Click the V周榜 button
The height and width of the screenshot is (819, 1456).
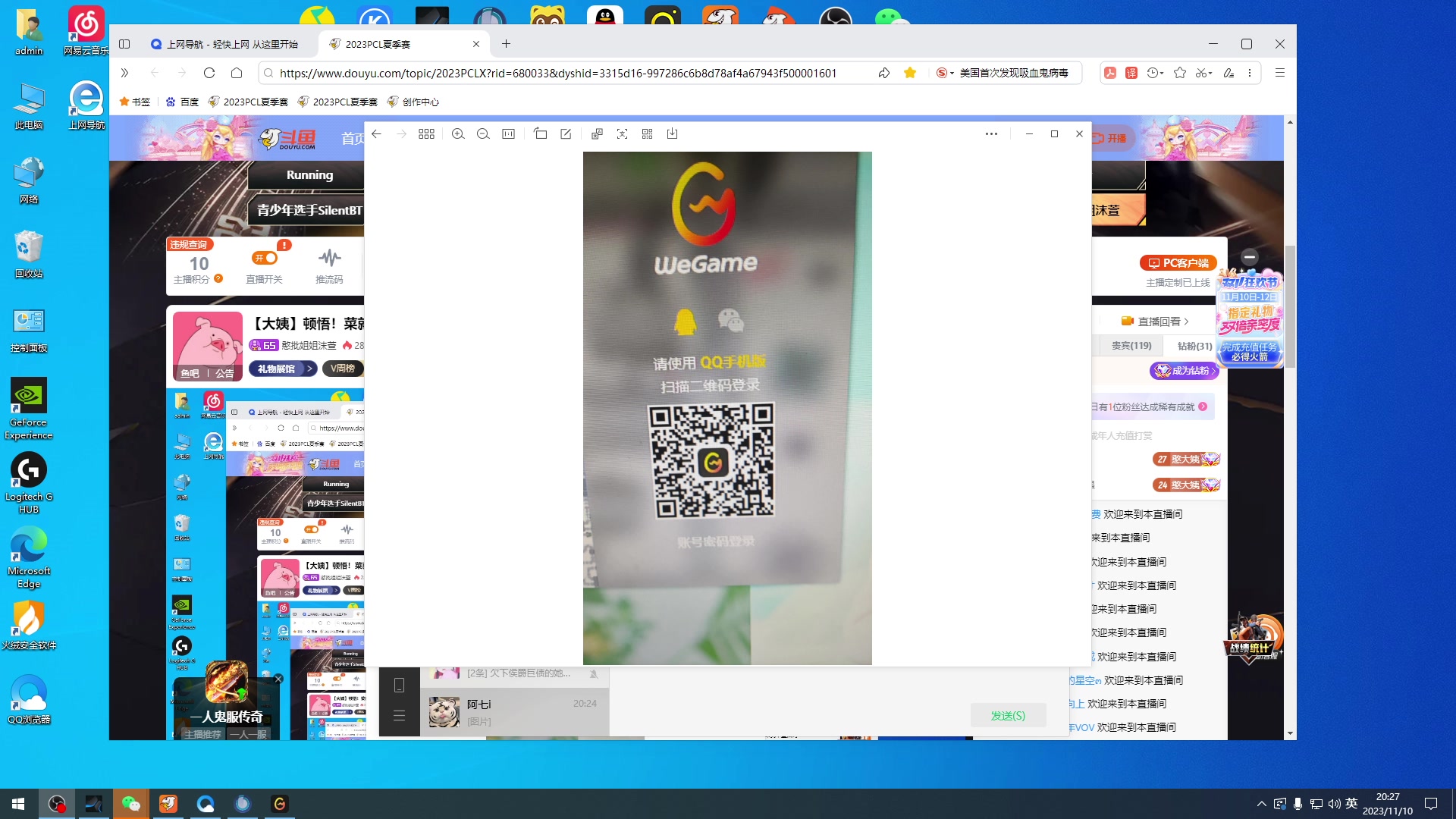point(343,369)
